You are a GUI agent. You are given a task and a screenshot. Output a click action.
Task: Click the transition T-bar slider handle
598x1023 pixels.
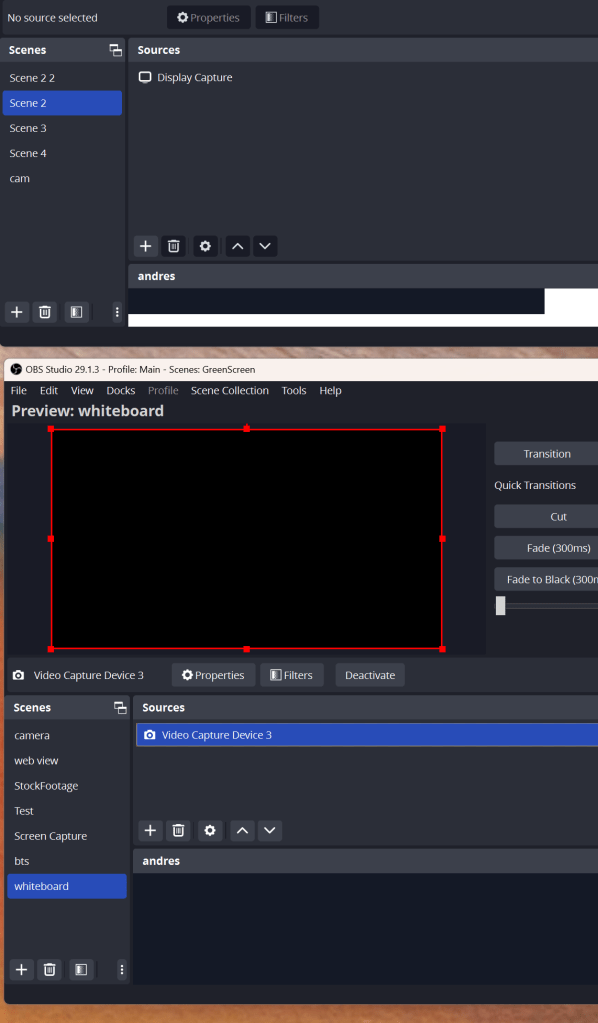[500, 605]
